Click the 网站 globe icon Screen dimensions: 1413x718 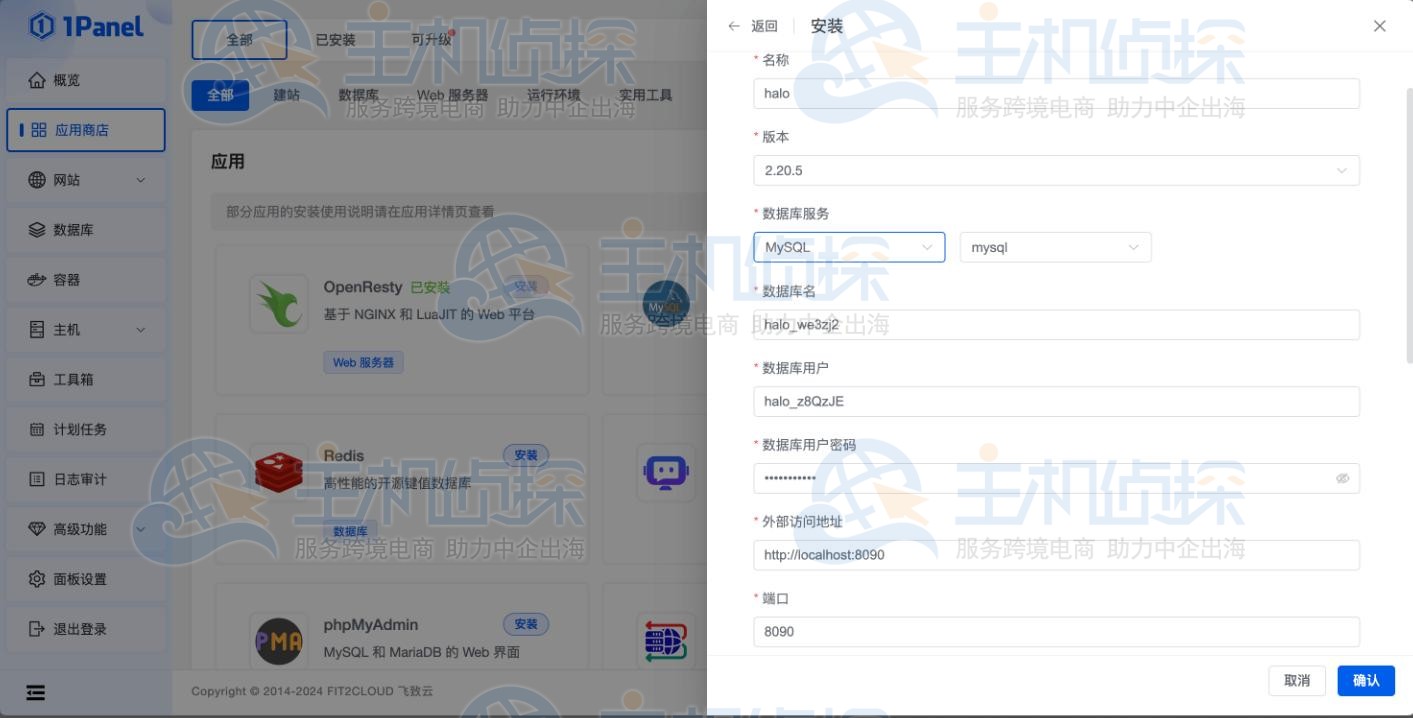tap(37, 180)
